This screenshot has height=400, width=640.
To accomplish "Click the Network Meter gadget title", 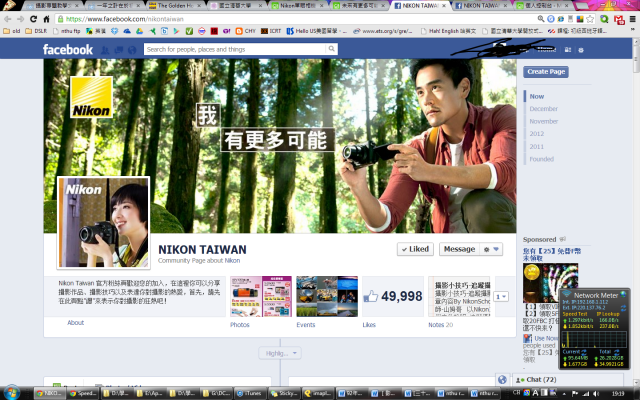I will coord(596,295).
